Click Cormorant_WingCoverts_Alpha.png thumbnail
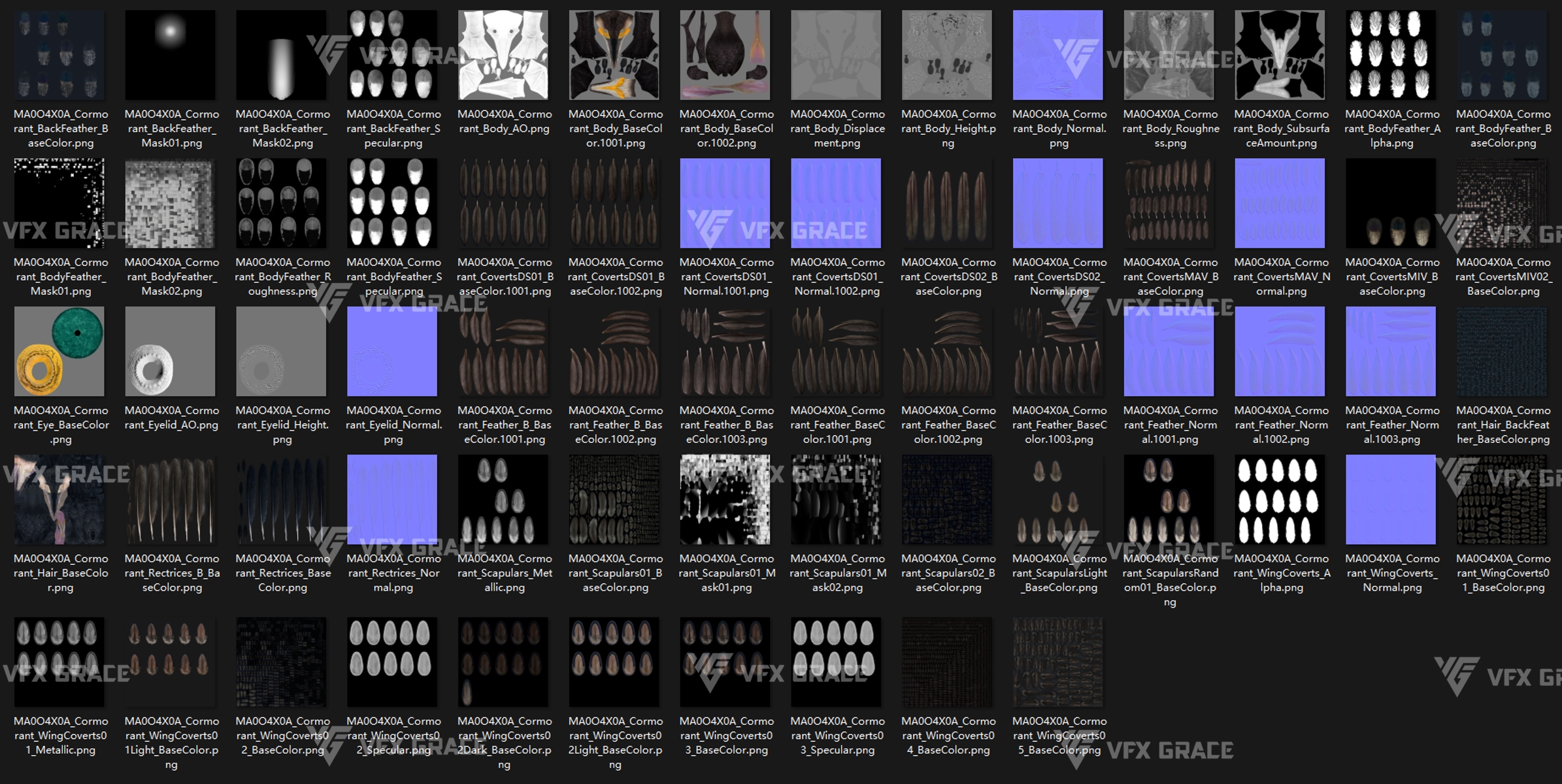 pyautogui.click(x=1280, y=500)
